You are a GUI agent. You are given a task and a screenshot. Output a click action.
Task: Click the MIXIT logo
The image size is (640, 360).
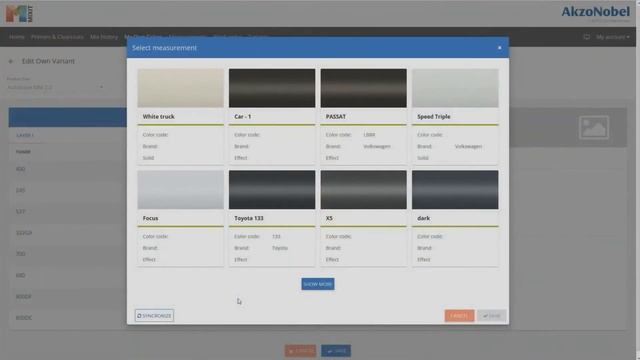[19, 14]
